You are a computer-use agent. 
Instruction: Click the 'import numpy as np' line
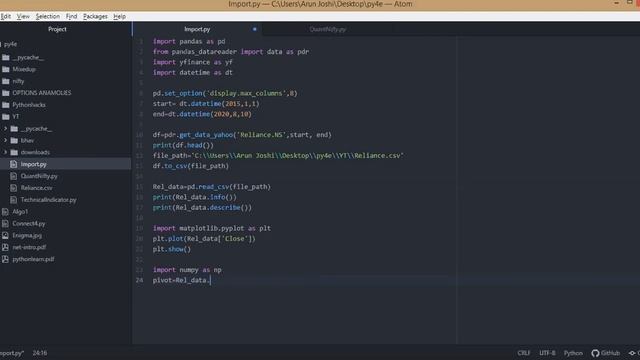[x=187, y=270]
